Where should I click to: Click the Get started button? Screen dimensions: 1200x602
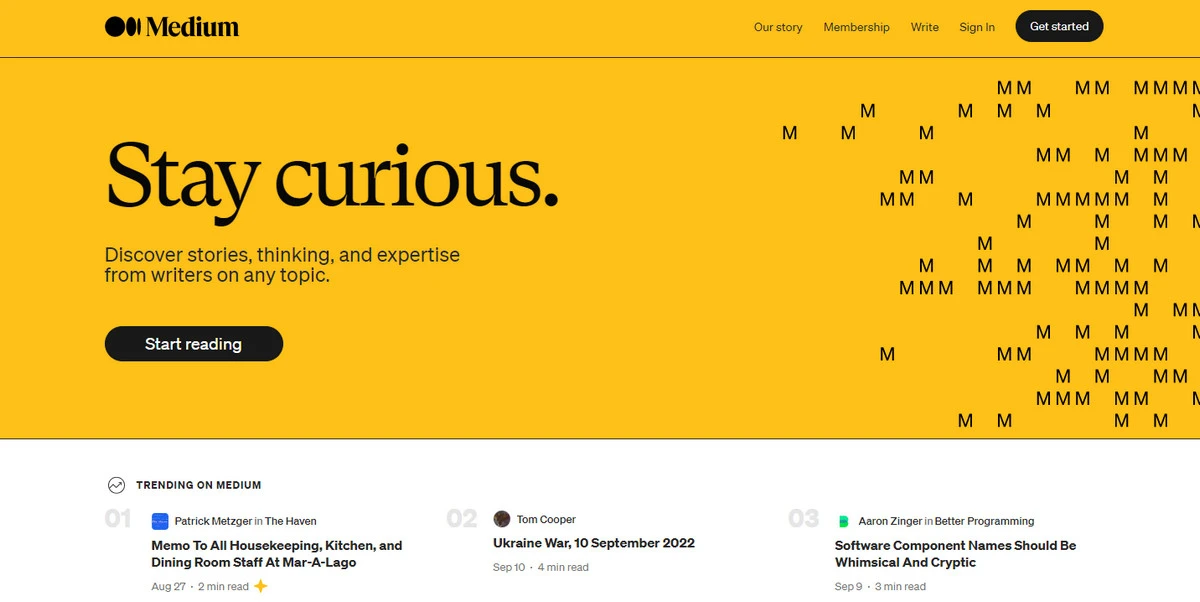1059,26
